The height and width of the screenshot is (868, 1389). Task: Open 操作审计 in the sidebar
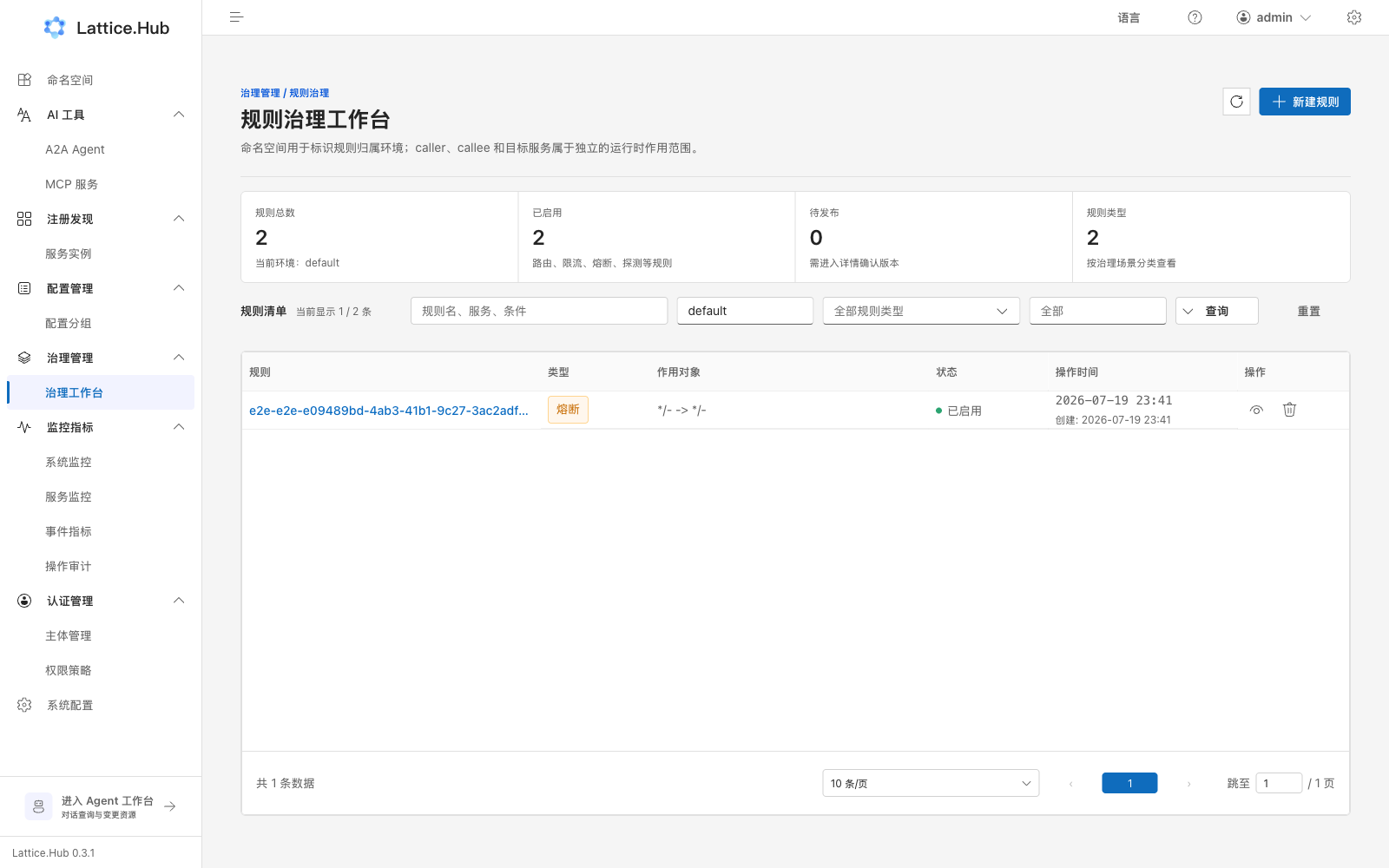pos(101,566)
